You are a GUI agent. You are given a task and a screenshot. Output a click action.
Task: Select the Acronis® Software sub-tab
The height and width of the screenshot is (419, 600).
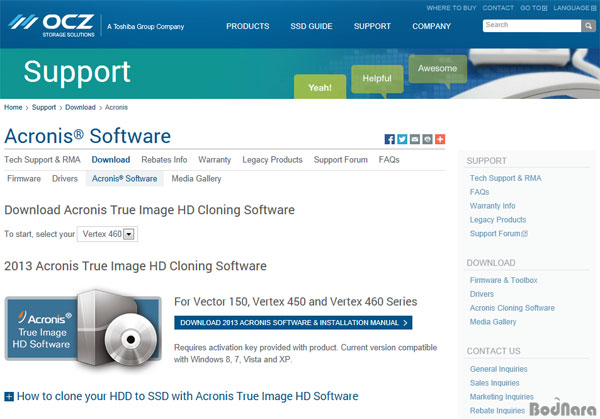[124, 179]
